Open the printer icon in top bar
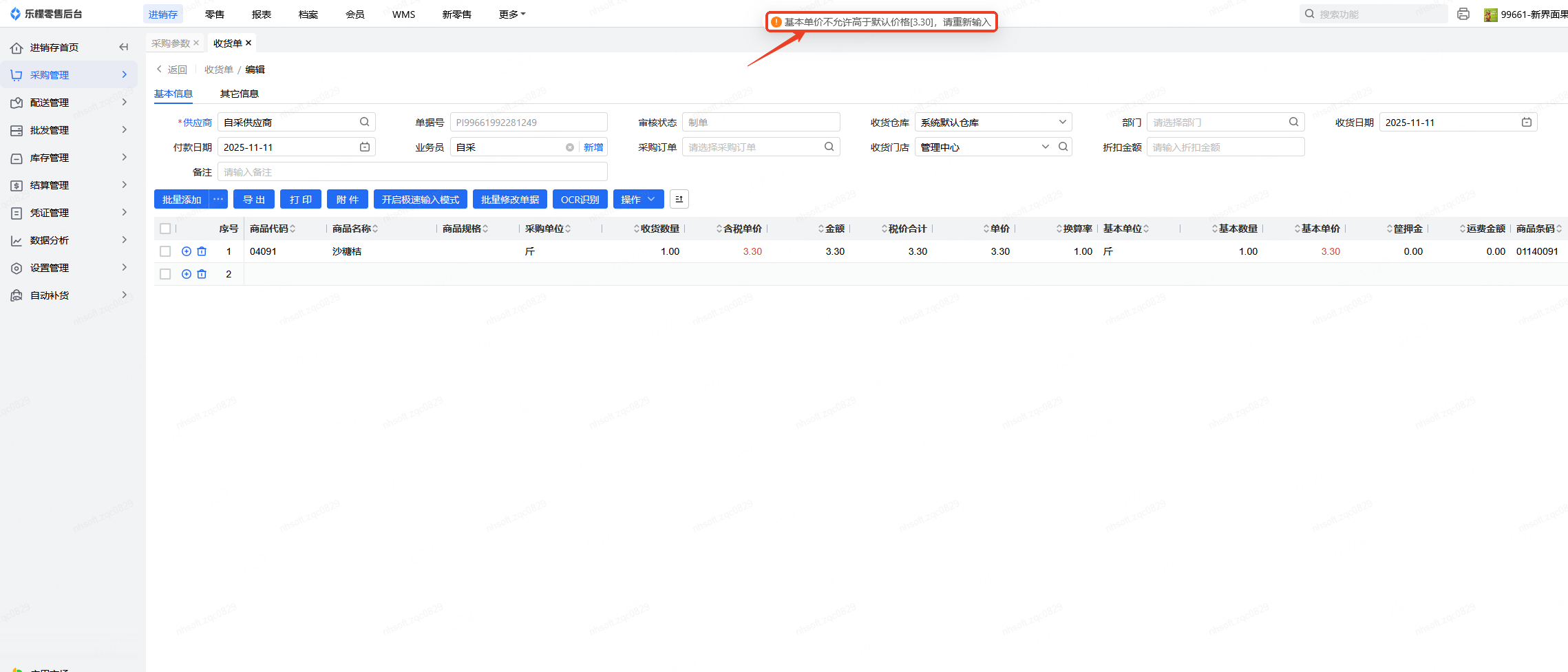Screen dimensions: 1568x672 (1463, 14)
